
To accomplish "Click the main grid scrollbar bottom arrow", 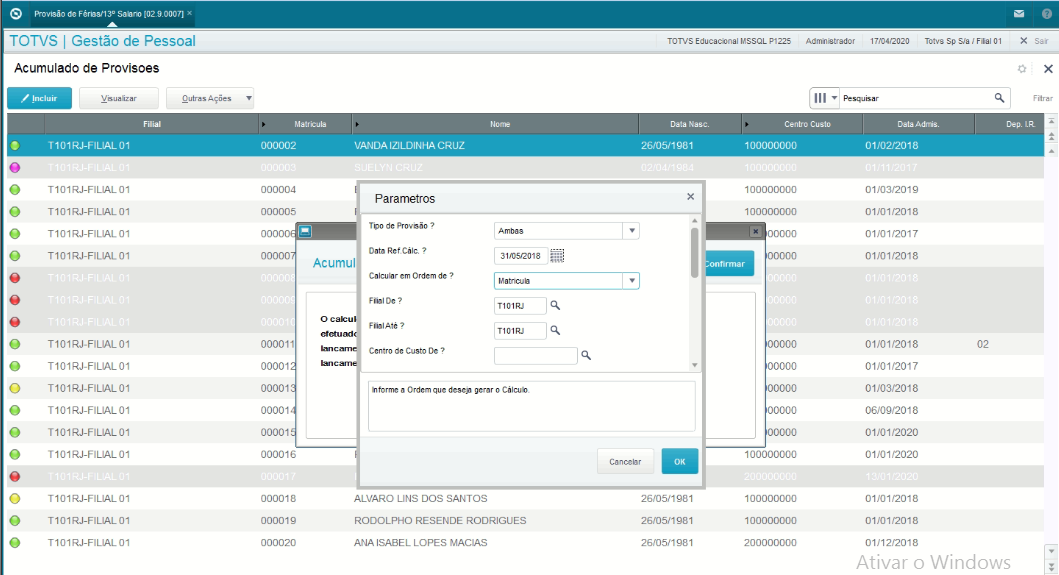I will 1051,568.
